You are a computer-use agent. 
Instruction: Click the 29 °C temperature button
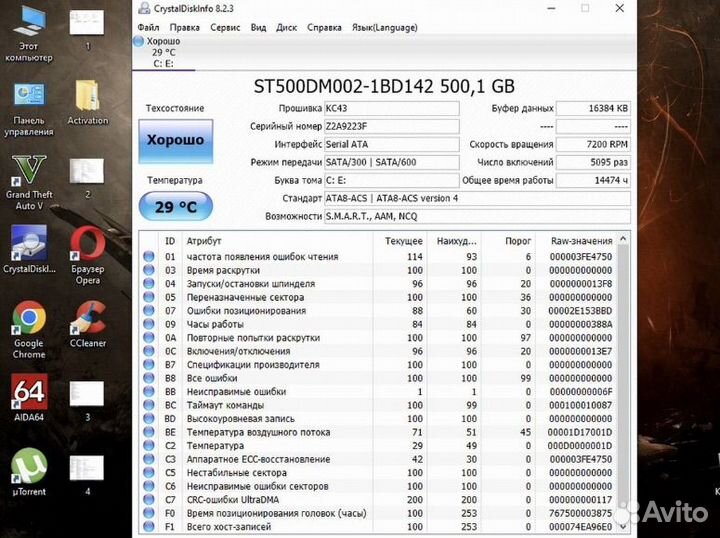click(175, 207)
